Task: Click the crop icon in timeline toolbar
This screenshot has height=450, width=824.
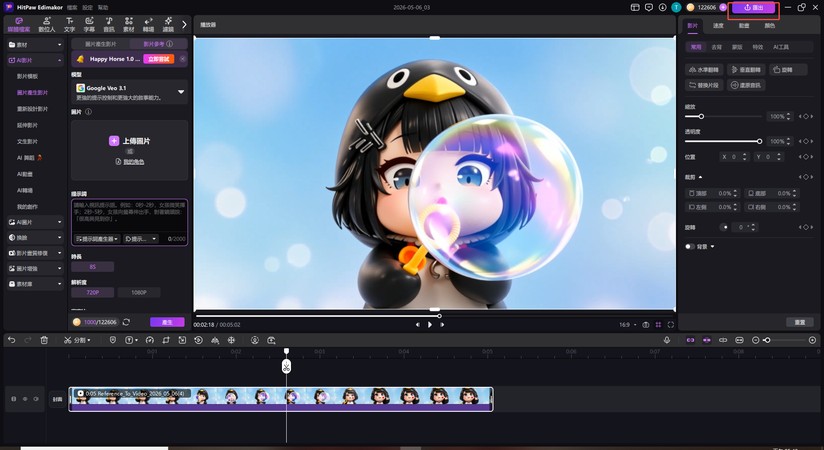Action: 166,340
